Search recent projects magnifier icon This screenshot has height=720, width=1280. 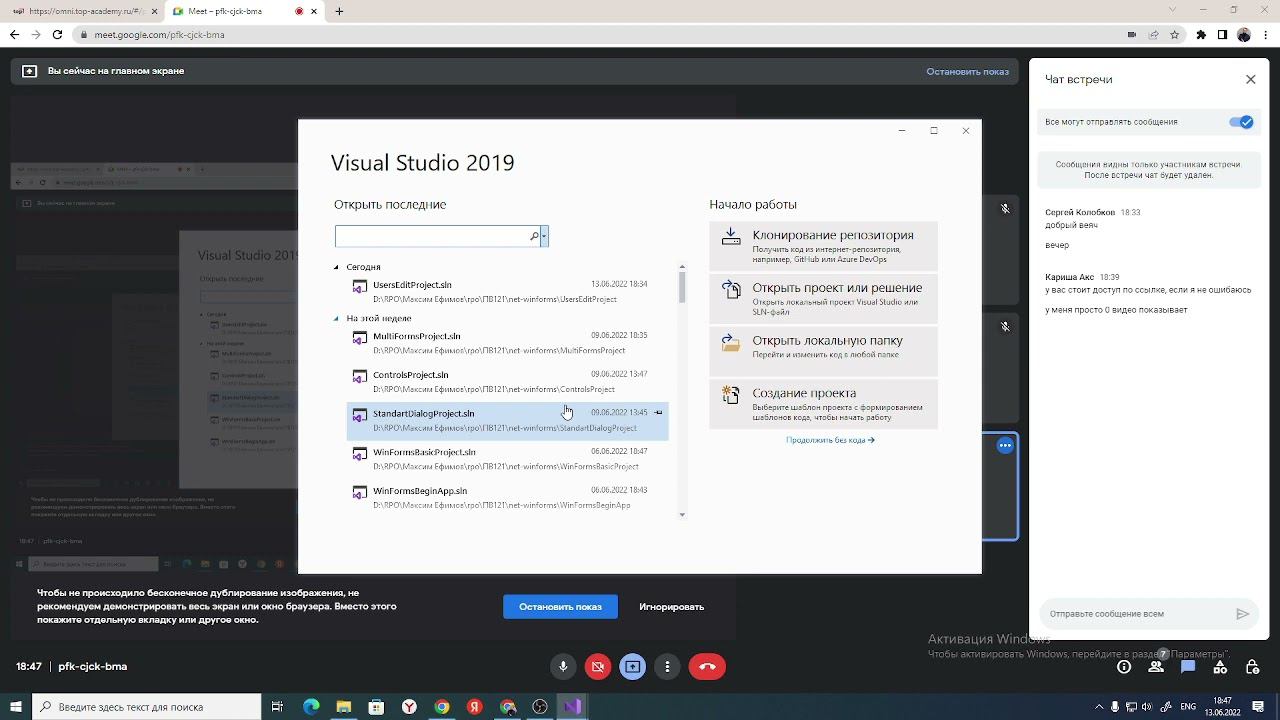534,236
